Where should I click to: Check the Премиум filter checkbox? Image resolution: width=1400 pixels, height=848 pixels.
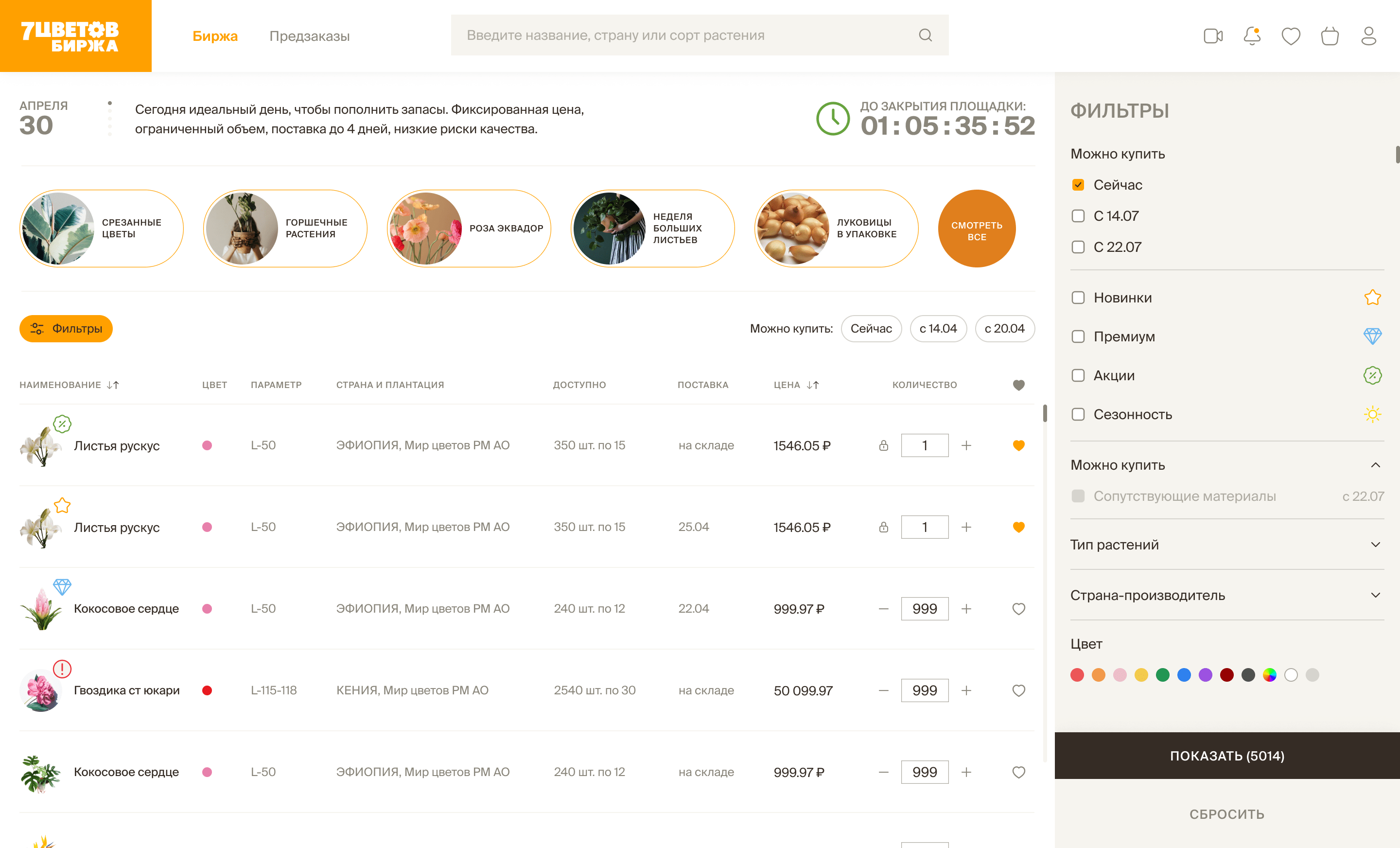pos(1078,336)
